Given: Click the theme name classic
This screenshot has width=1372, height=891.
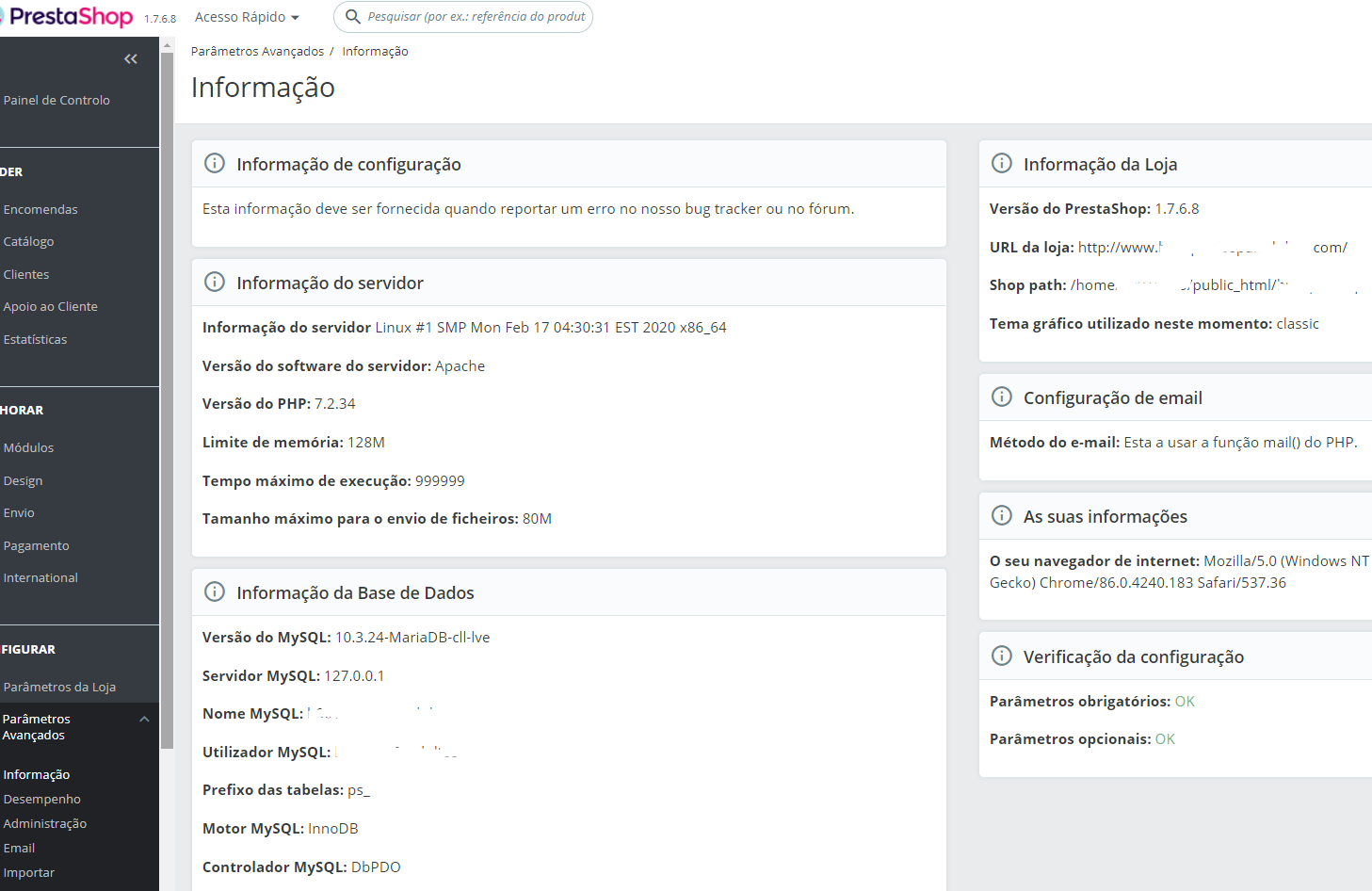Looking at the screenshot, I should tap(1298, 323).
